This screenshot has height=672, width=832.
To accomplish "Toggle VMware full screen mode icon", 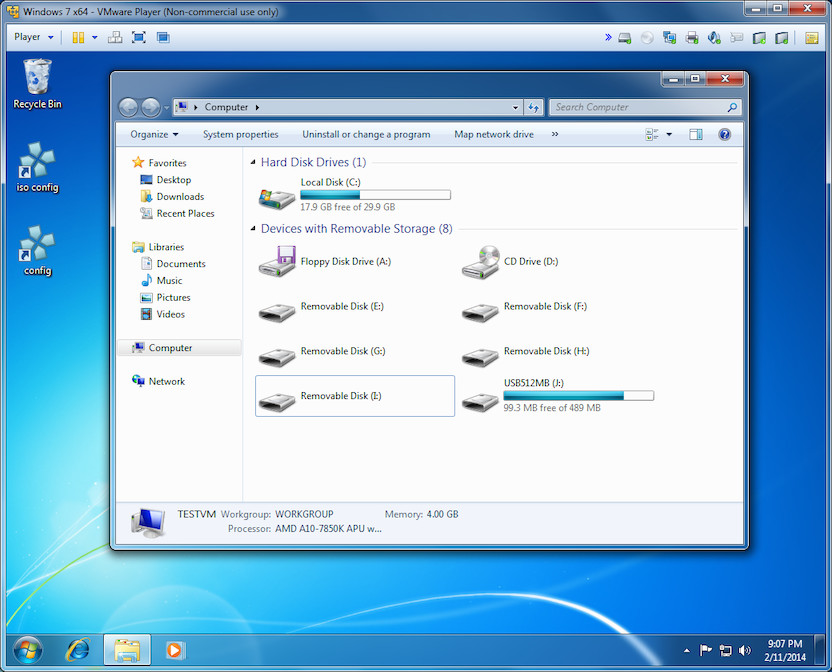I will 138,37.
